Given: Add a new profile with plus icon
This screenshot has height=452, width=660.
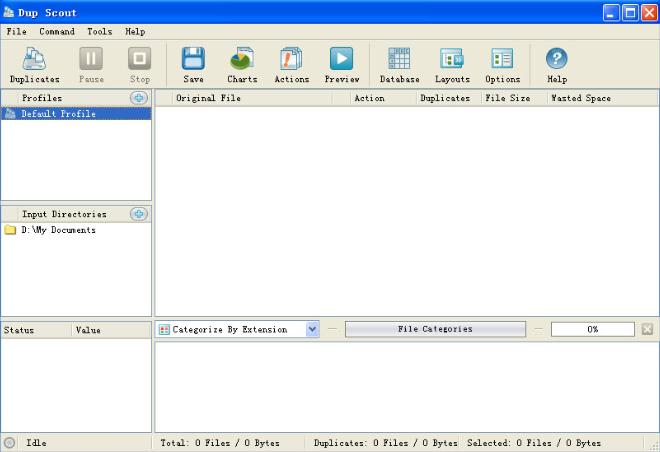Looking at the screenshot, I should tap(139, 98).
